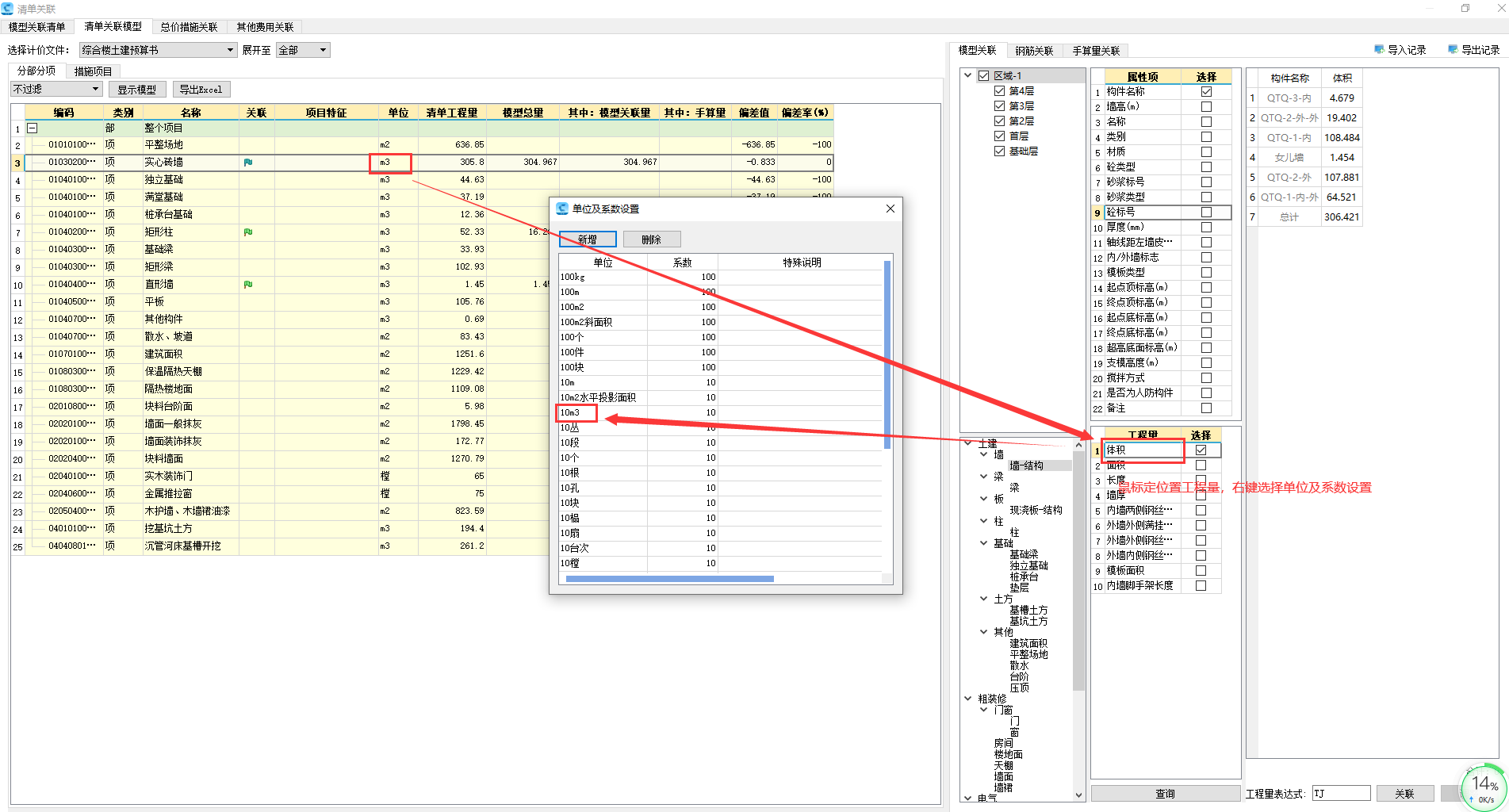
Task: Click the 单位及系数设置 dialog title icon
Action: pyautogui.click(x=562, y=209)
